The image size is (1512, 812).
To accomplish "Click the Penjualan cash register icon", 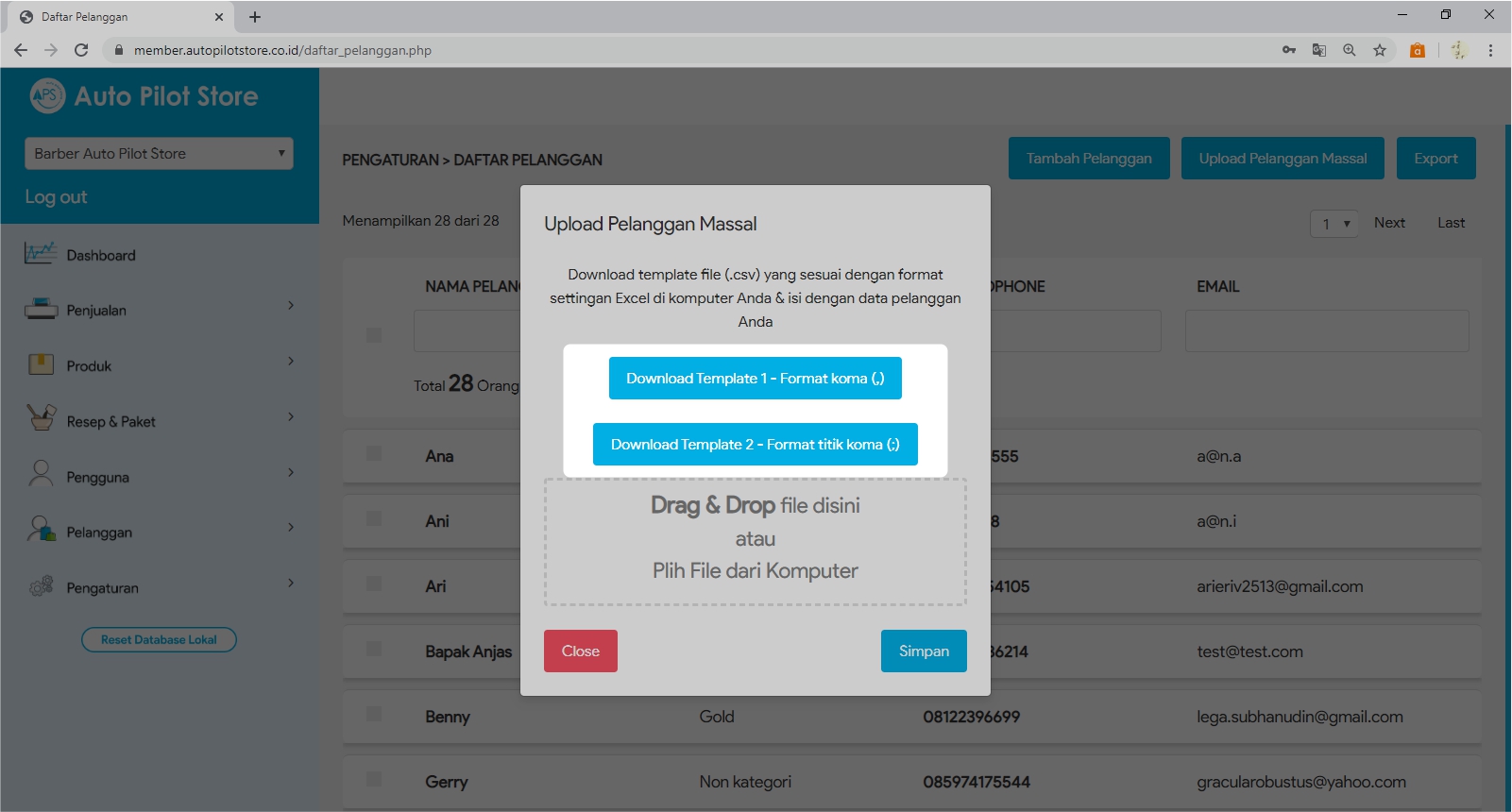I will (41, 309).
